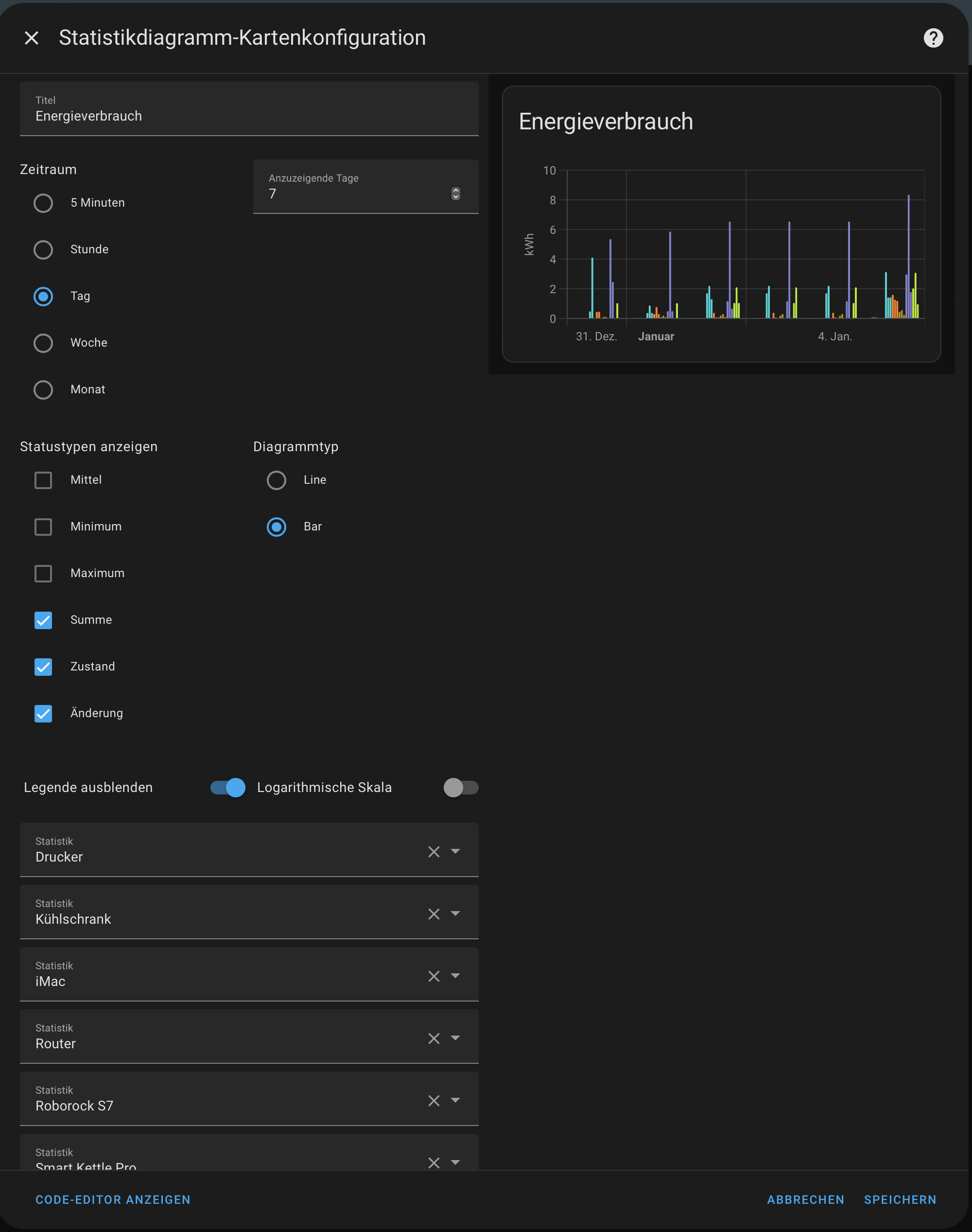Enable the Logarithmische Skala switch

coord(460,788)
